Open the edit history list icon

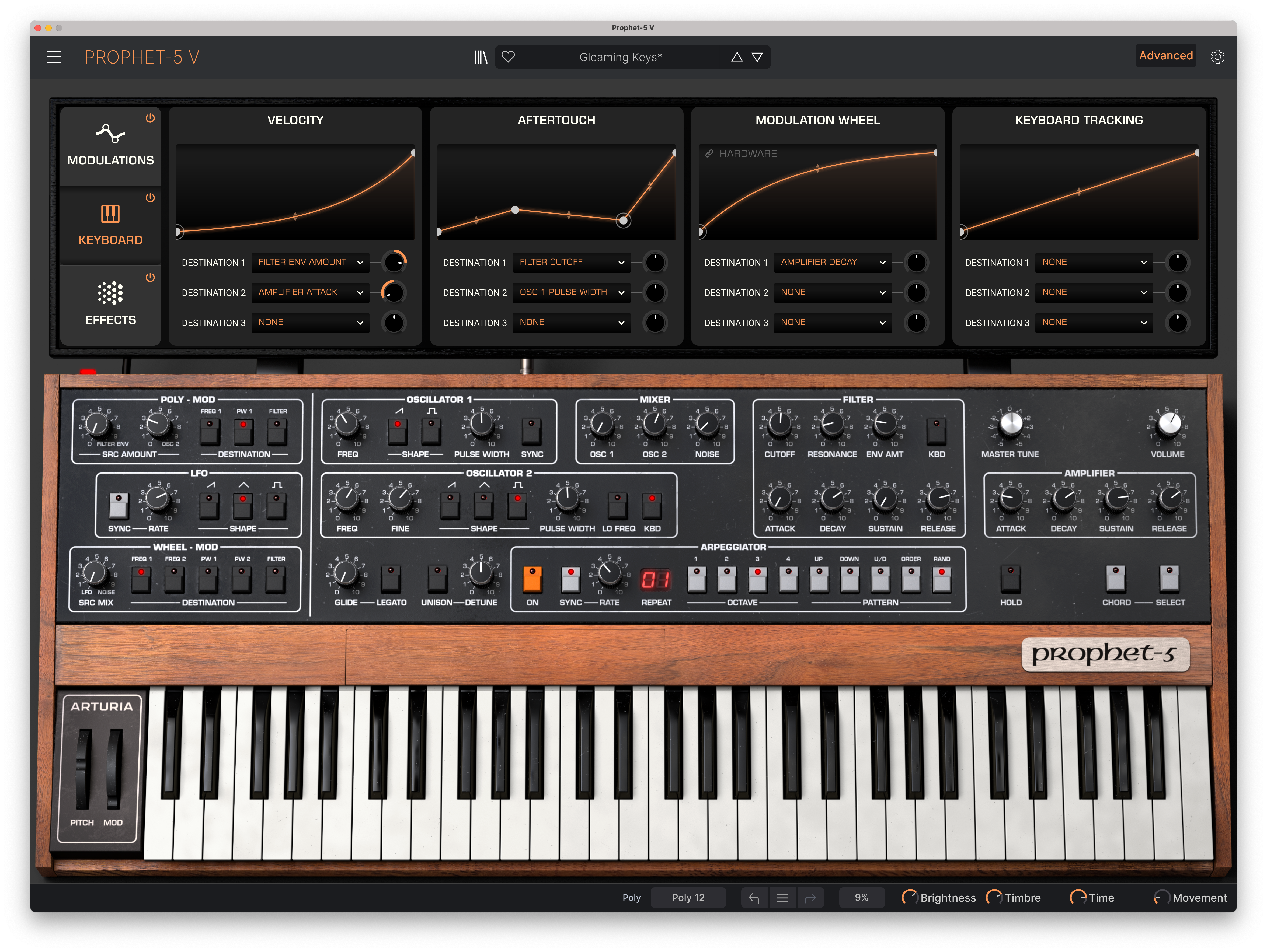(x=782, y=898)
